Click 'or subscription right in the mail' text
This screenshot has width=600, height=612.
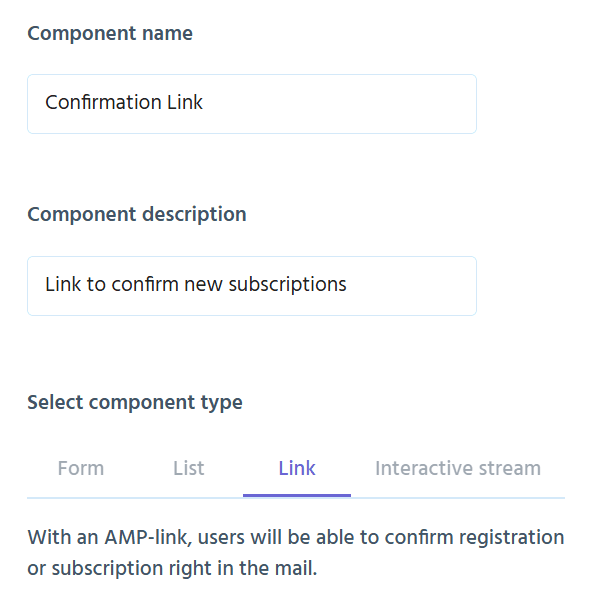pyautogui.click(x=172, y=570)
